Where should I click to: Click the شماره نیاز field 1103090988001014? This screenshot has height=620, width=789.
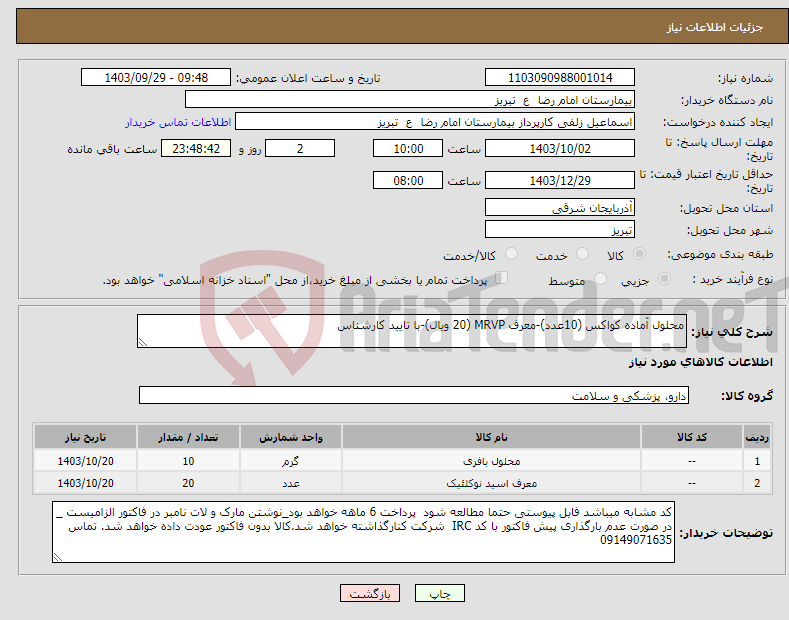(560, 78)
